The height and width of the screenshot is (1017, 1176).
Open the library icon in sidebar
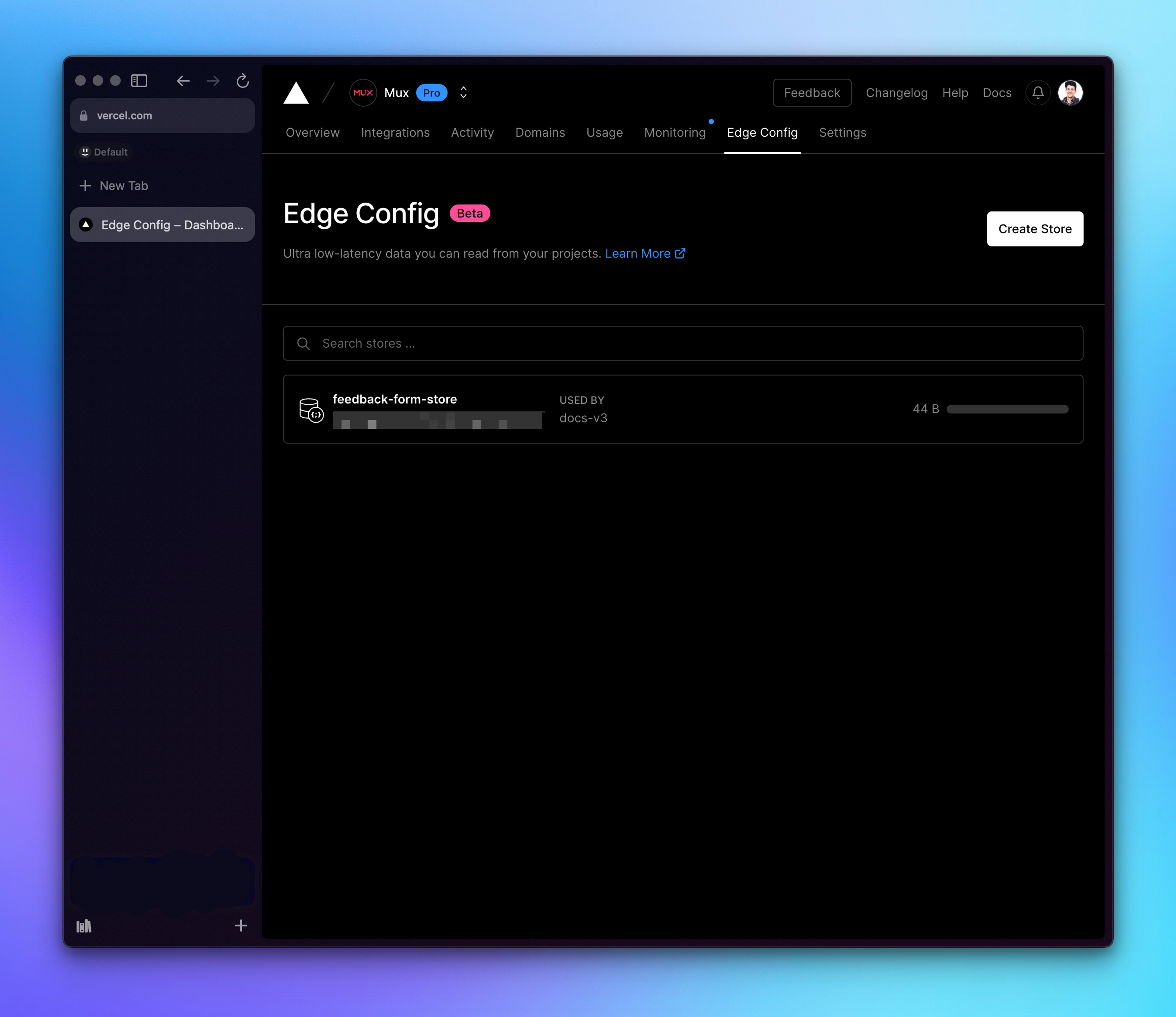84,926
